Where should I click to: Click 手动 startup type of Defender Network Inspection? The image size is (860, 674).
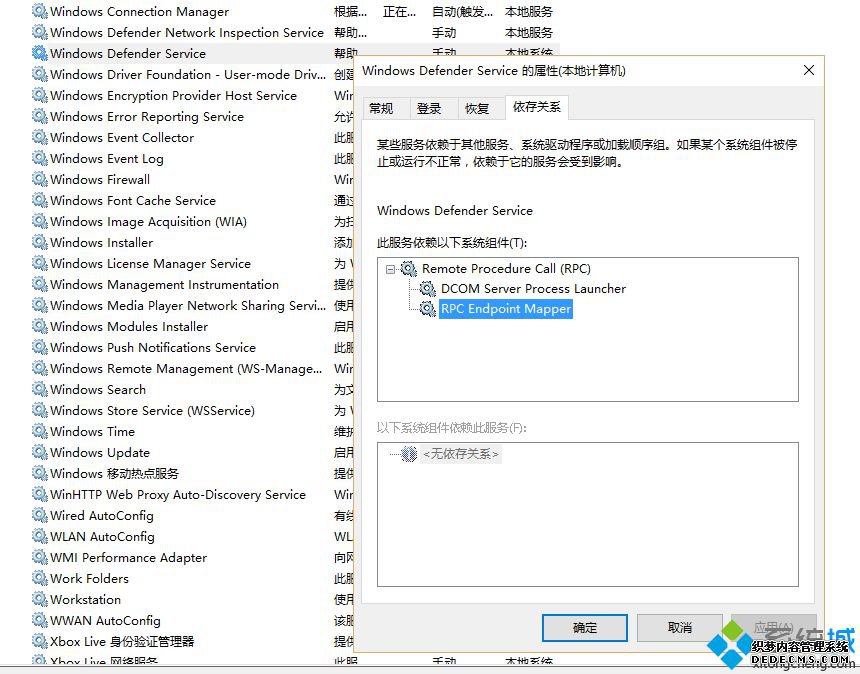click(x=444, y=32)
